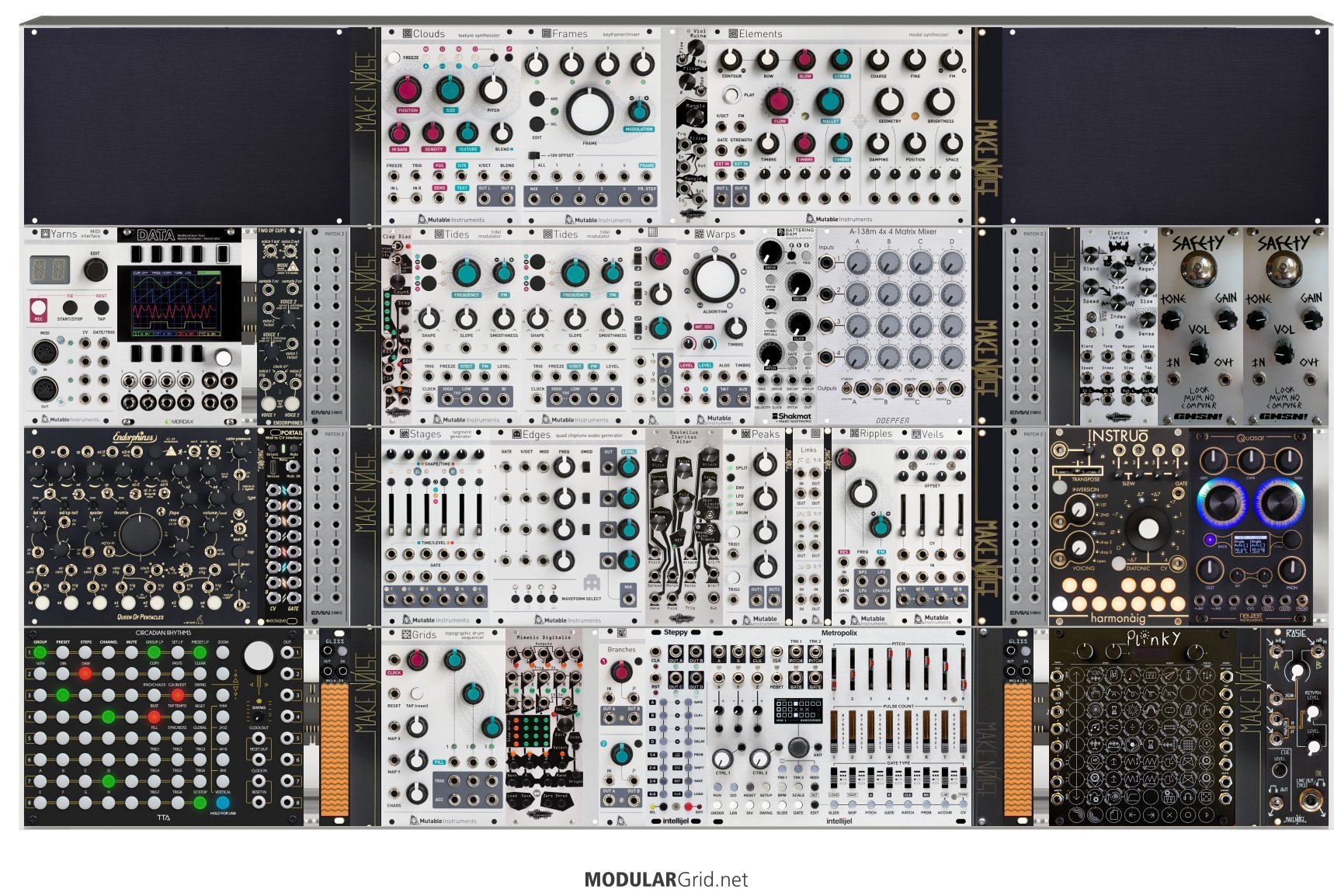Click the Metropolix CTRL 1 knob
Screen dimensions: 1334x896
click(x=722, y=759)
